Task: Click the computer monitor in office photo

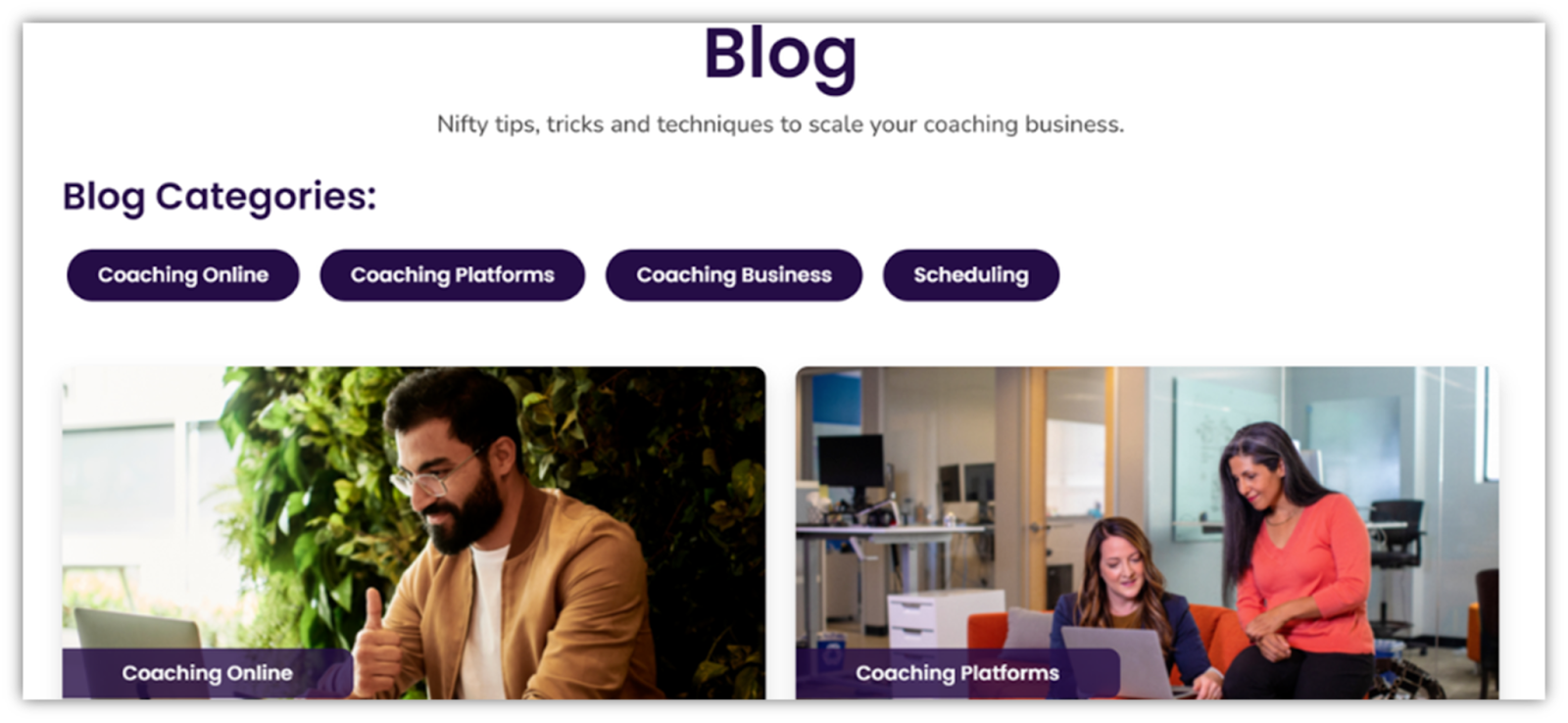Action: click(x=851, y=459)
